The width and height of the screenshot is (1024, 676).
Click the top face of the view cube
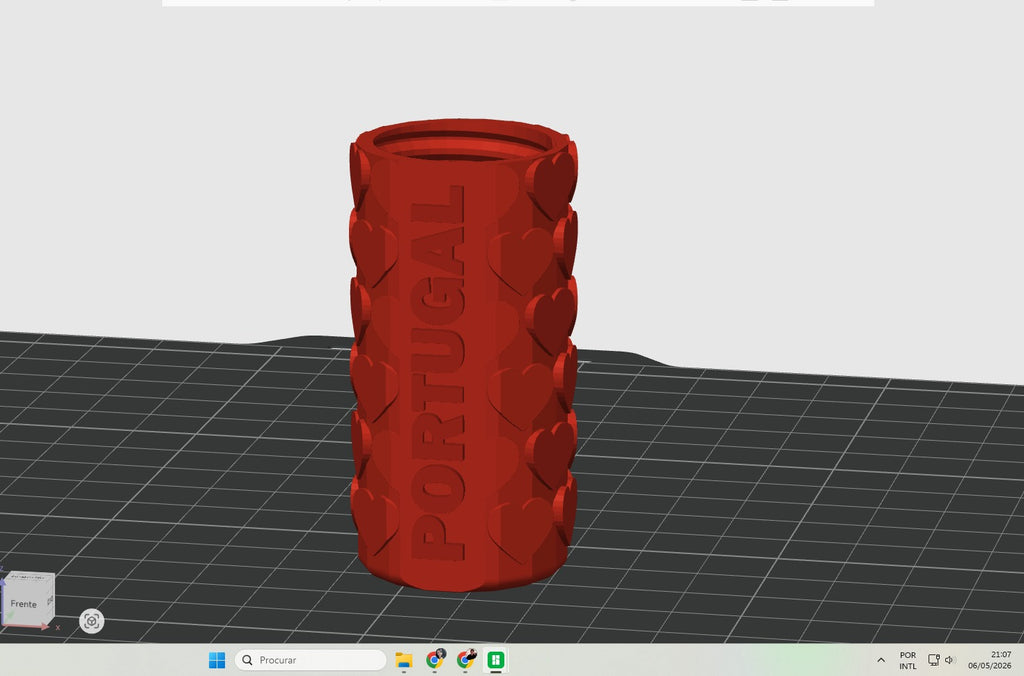pyautogui.click(x=31, y=577)
